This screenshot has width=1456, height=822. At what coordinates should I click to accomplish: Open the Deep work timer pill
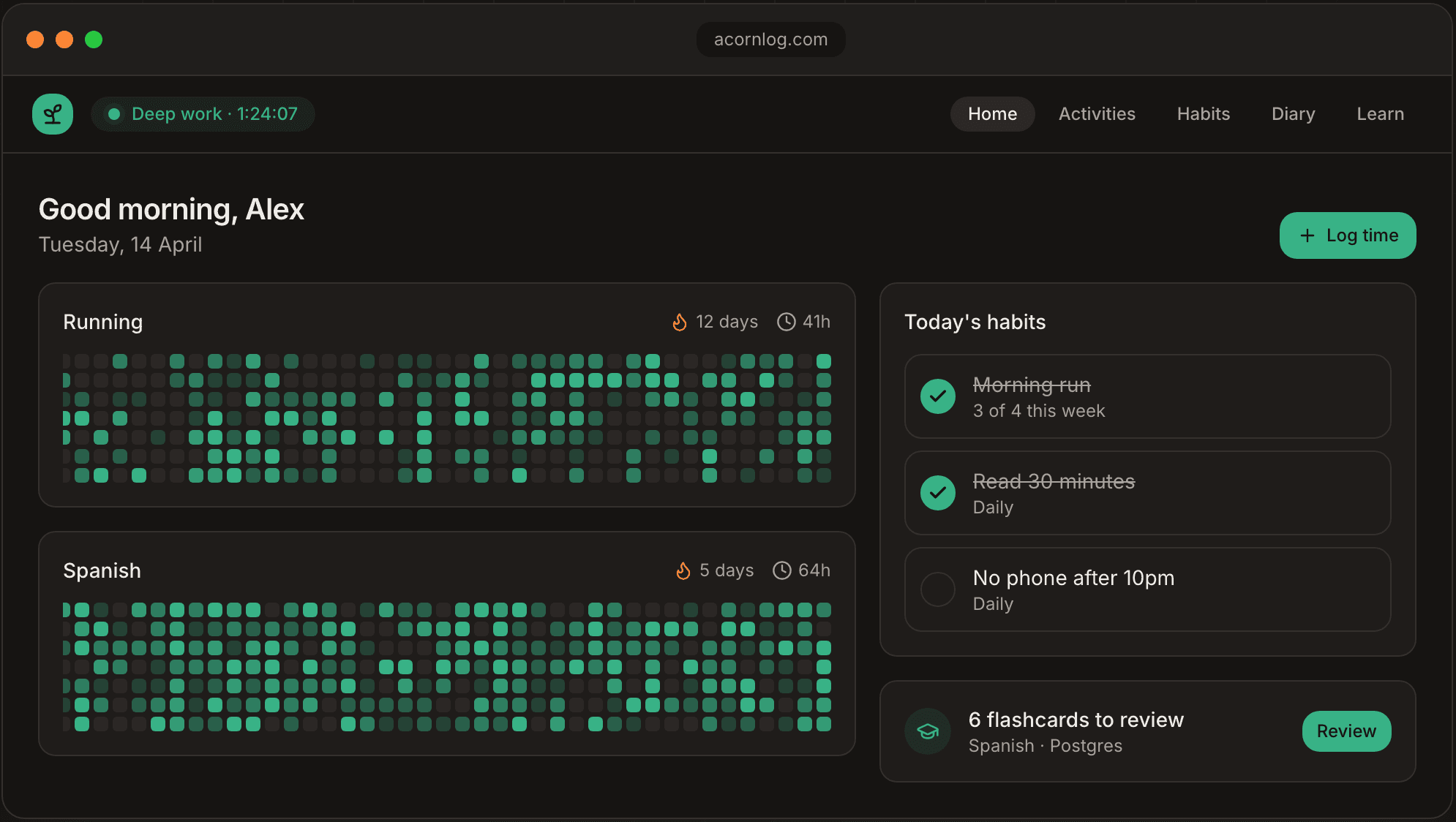coord(203,114)
